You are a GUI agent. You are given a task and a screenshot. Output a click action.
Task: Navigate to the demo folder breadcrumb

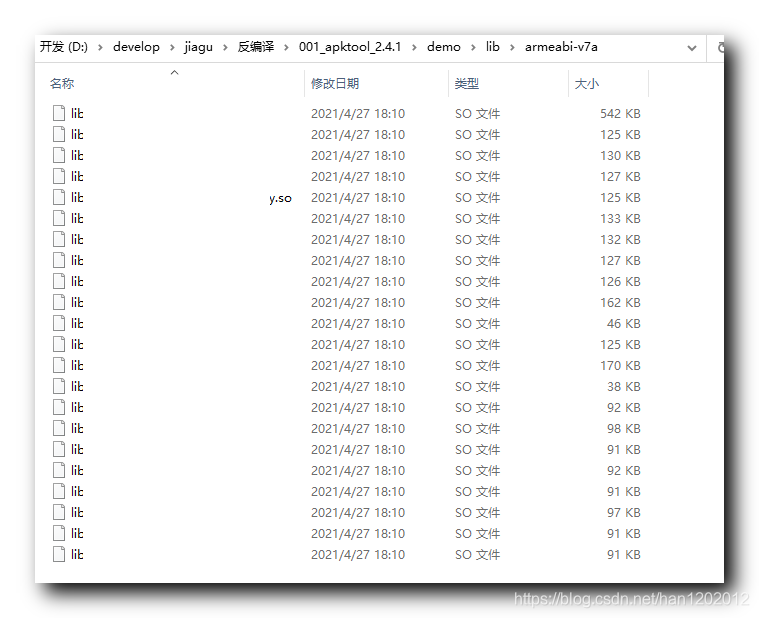pyautogui.click(x=444, y=47)
